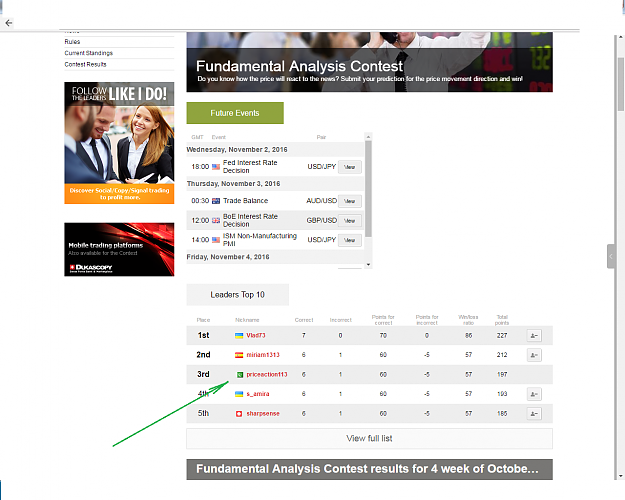Image resolution: width=625 pixels, height=500 pixels.
Task: Select Vlad73's total points value 227
Action: click(x=502, y=336)
